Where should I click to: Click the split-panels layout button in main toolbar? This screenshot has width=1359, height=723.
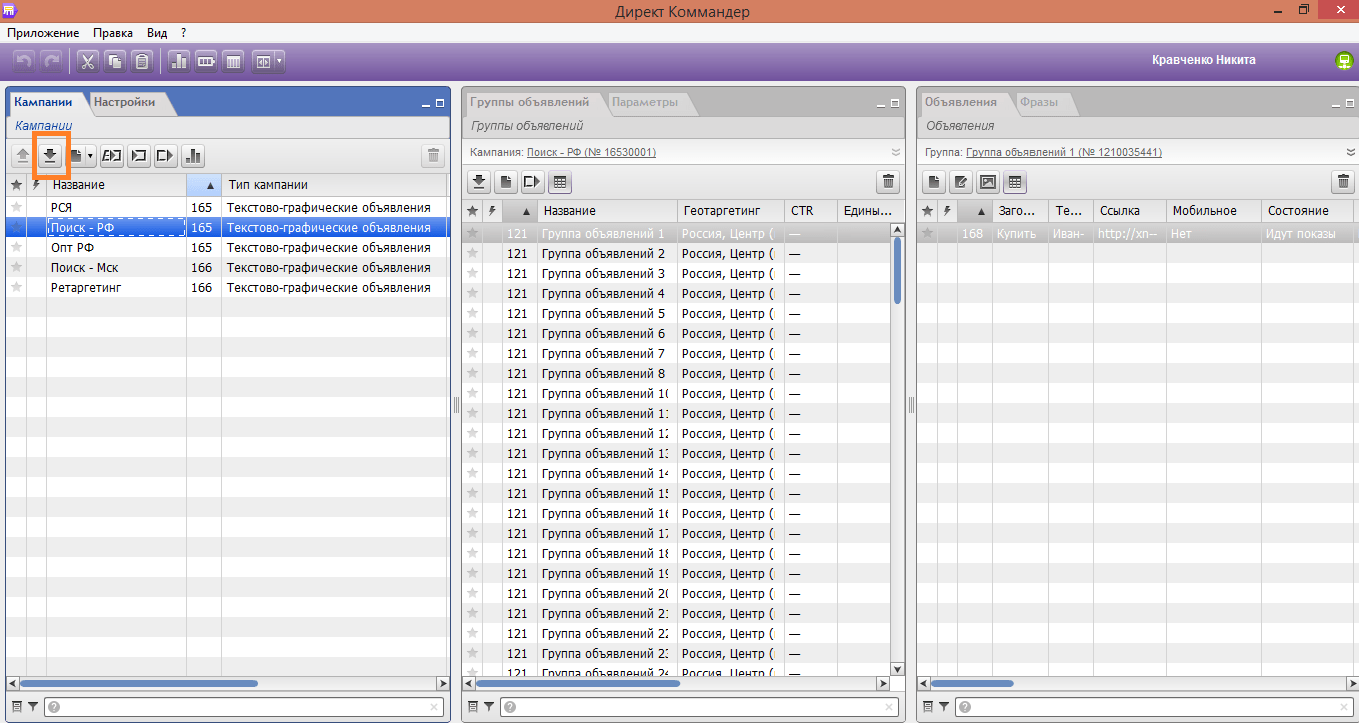[263, 62]
